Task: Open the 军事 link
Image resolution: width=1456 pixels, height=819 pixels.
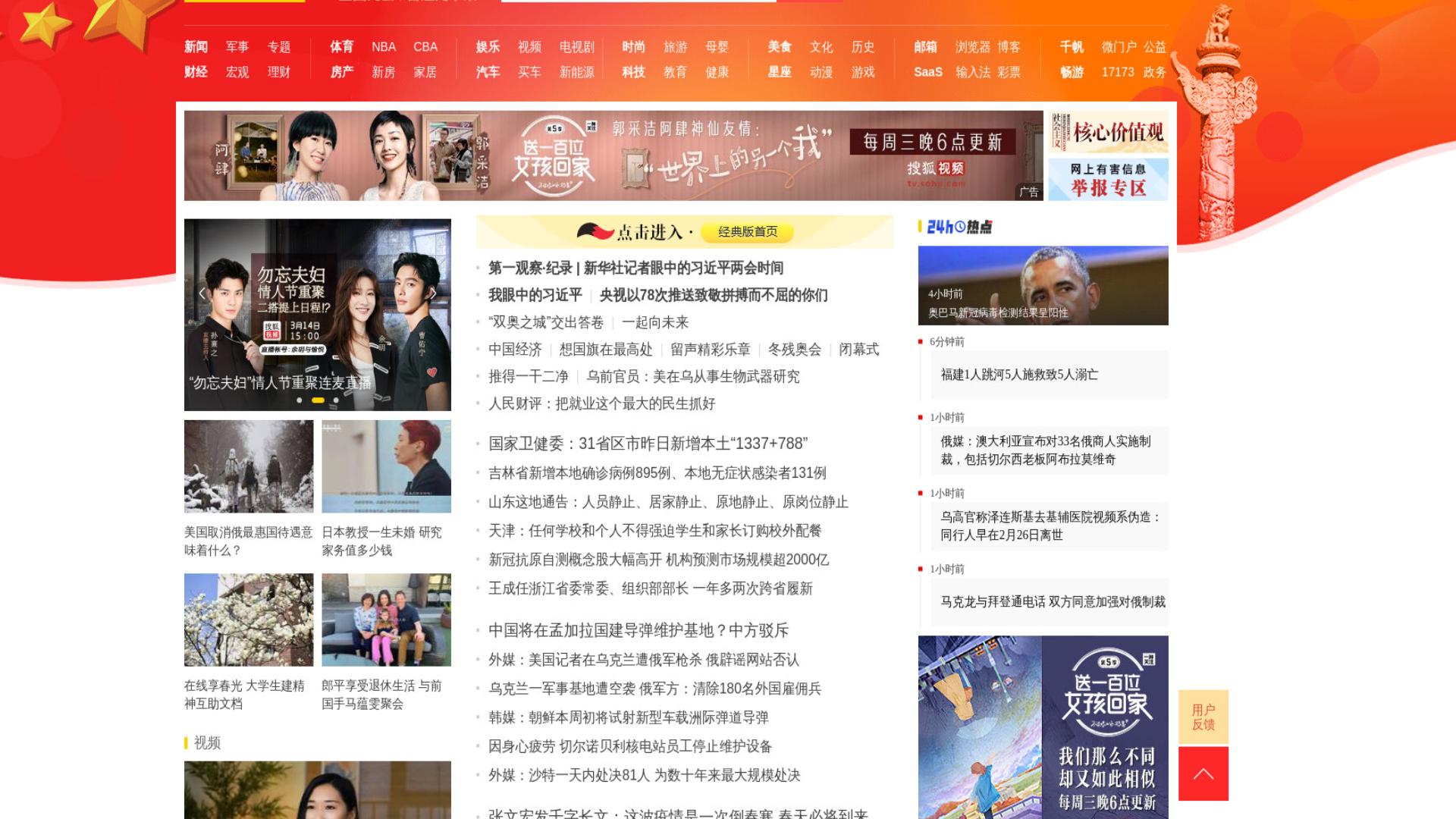Action: click(x=237, y=47)
